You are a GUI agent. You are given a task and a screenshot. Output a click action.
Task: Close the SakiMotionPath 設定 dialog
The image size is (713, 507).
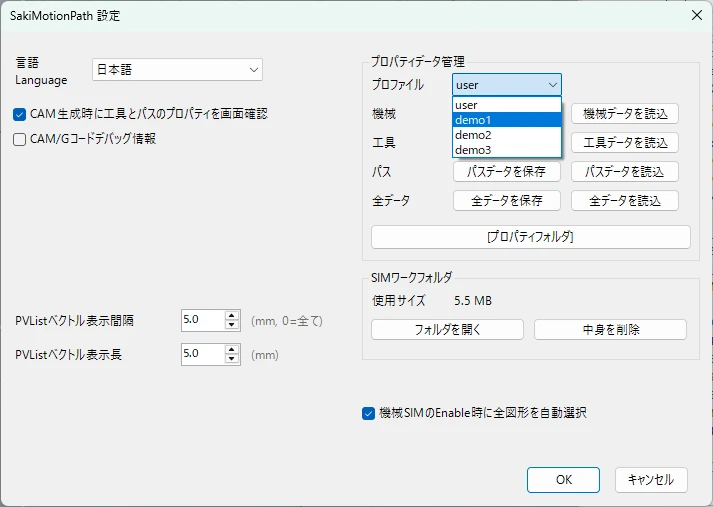coord(697,15)
